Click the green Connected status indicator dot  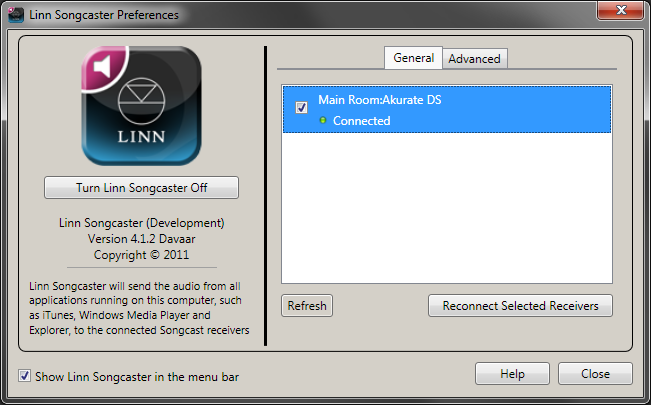[323, 120]
